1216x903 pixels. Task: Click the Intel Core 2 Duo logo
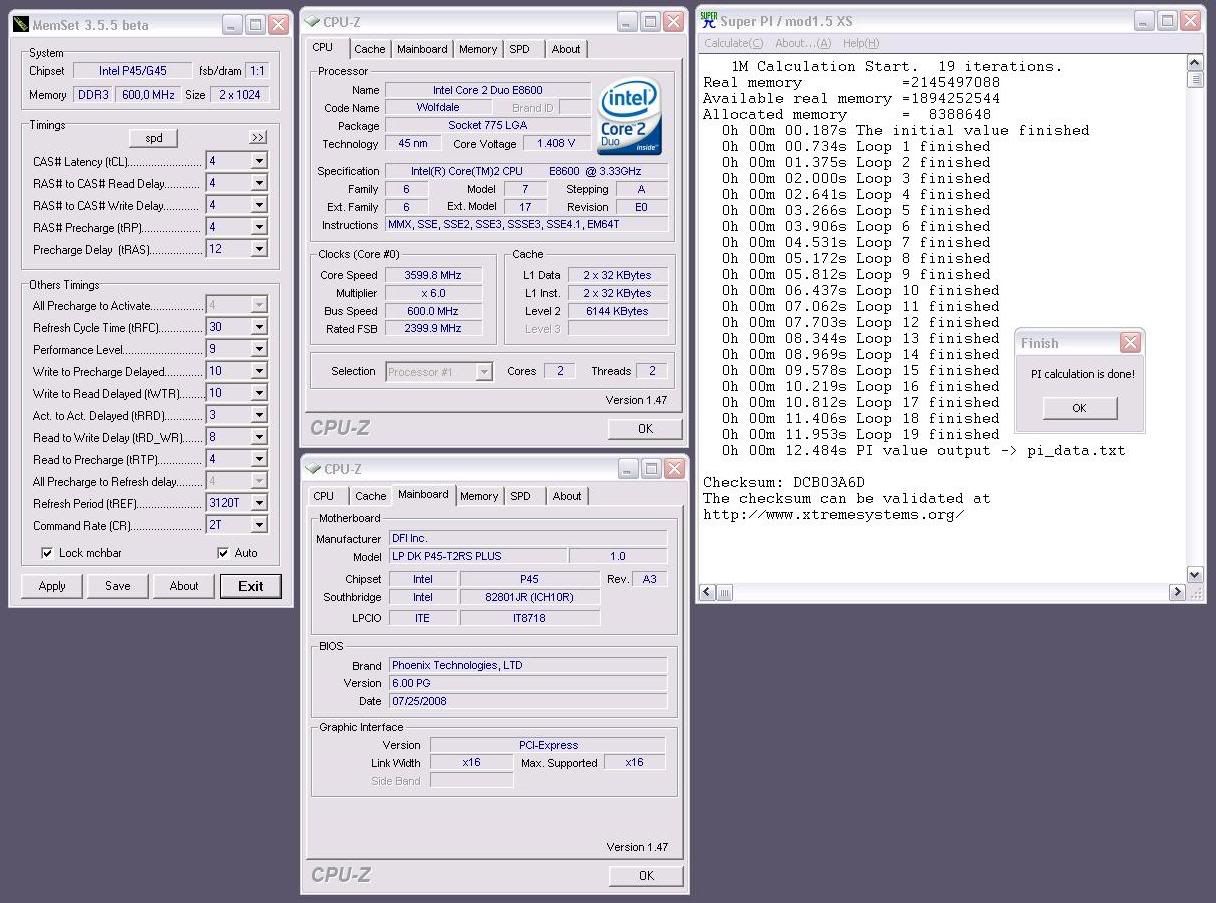coord(630,118)
